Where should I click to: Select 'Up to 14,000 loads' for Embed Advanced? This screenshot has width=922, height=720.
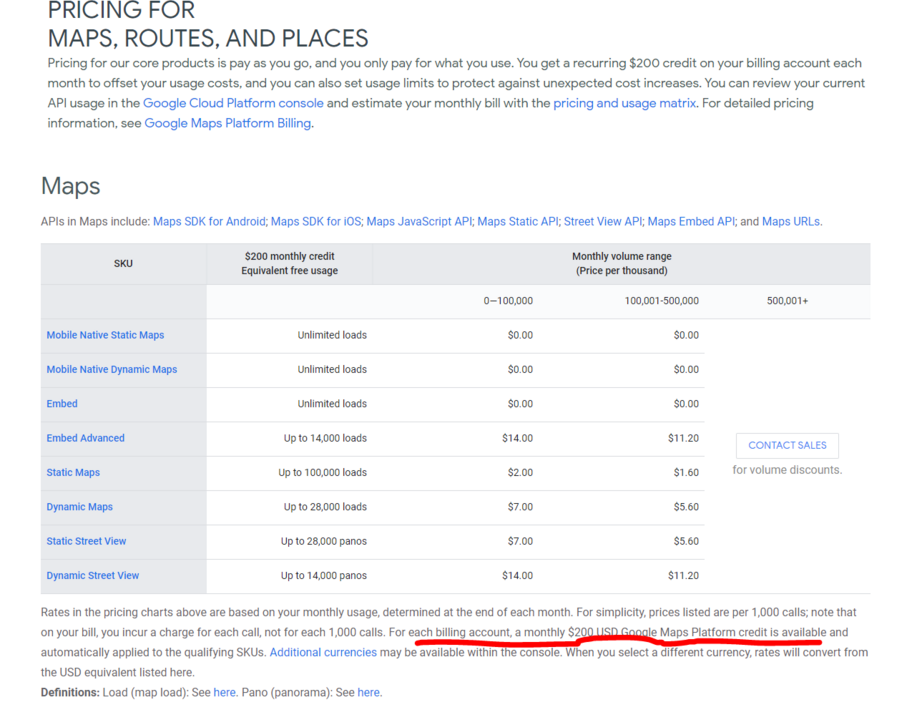tap(325, 438)
